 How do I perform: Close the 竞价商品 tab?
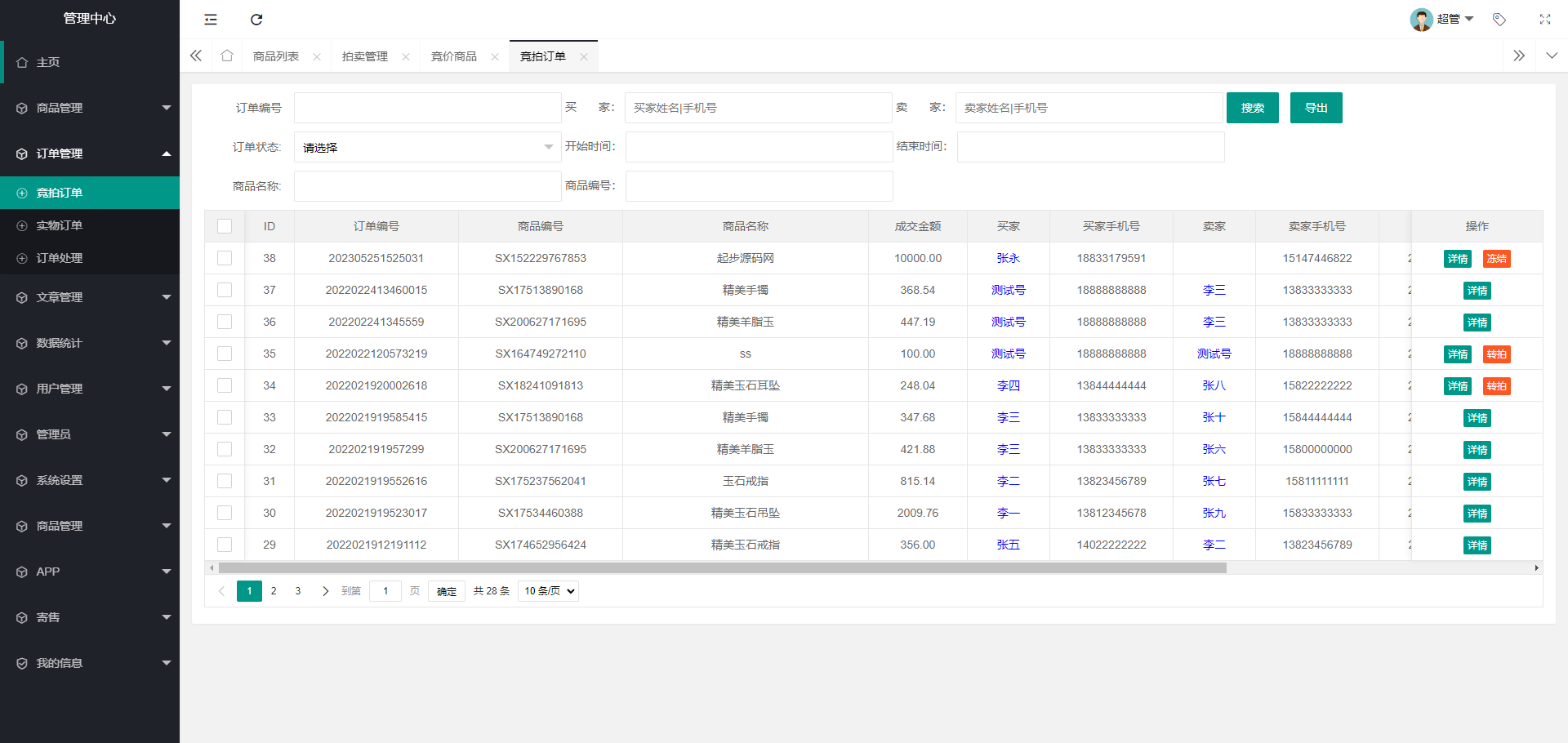click(x=495, y=57)
